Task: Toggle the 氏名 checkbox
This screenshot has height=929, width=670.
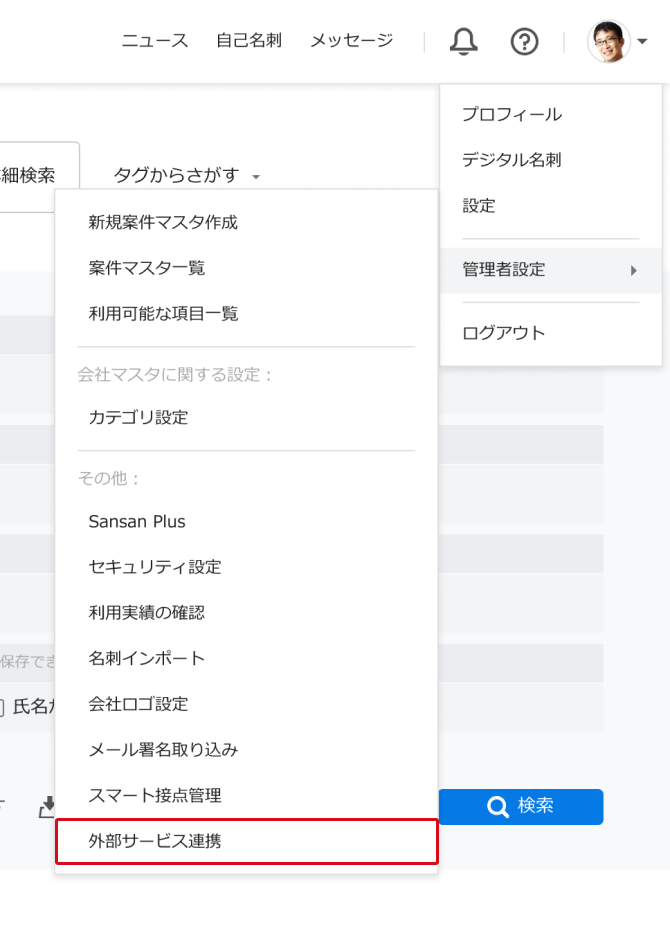Action: (2, 706)
